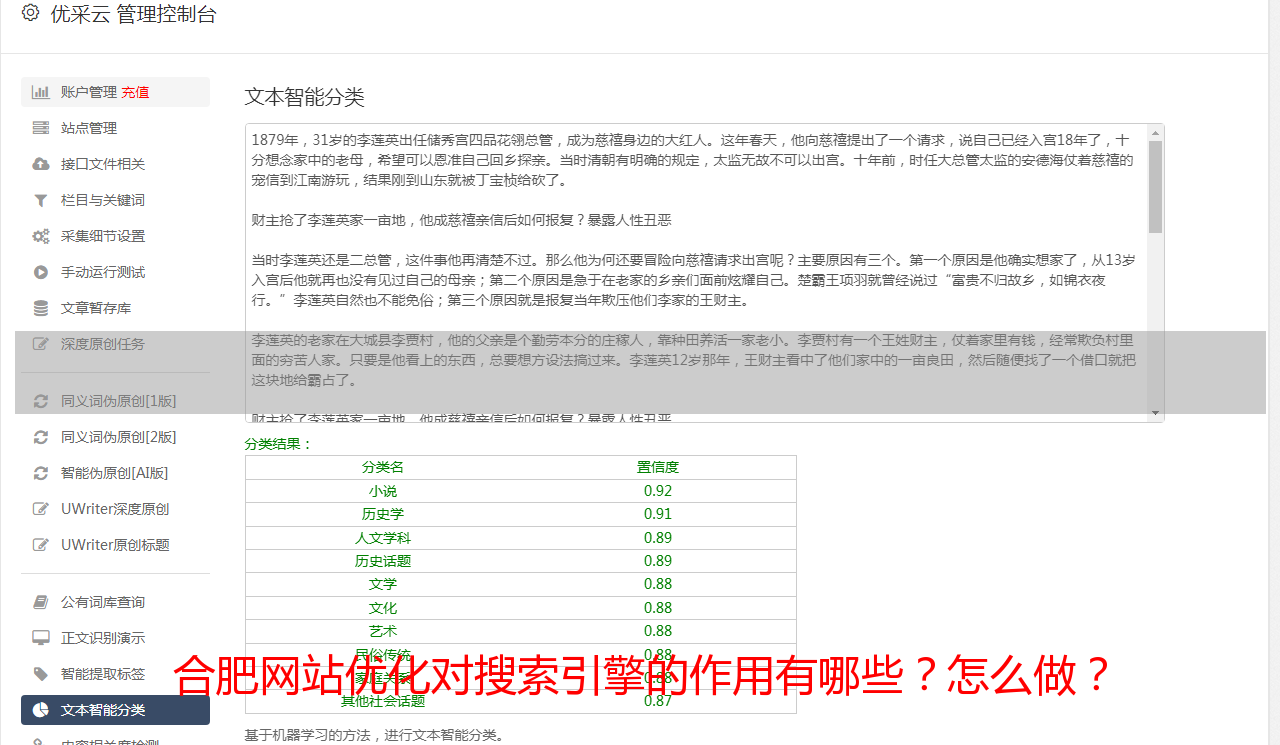Click the scrollbar thumb in the article text box

[x=1155, y=187]
